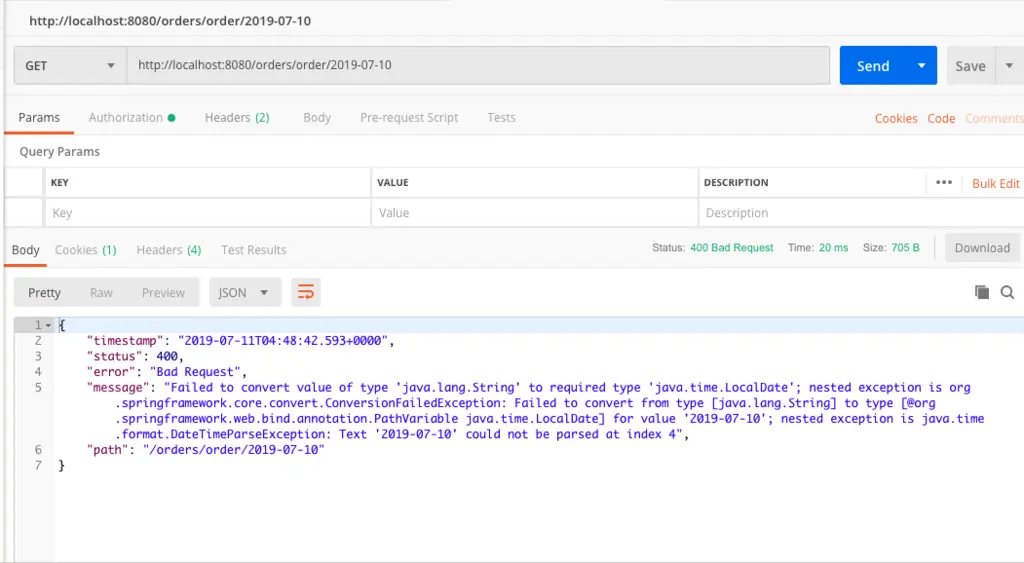Viewport: 1024px width, 563px height.
Task: Click the "error": "Bad Request" line
Action: (x=167, y=372)
